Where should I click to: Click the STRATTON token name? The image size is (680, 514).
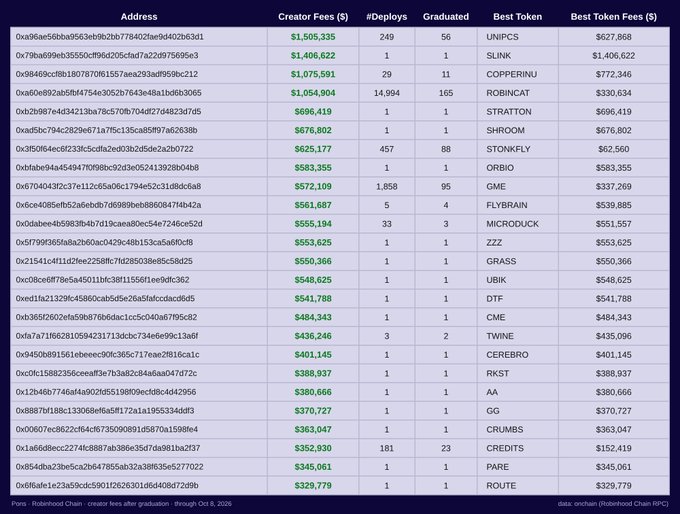[x=508, y=111]
